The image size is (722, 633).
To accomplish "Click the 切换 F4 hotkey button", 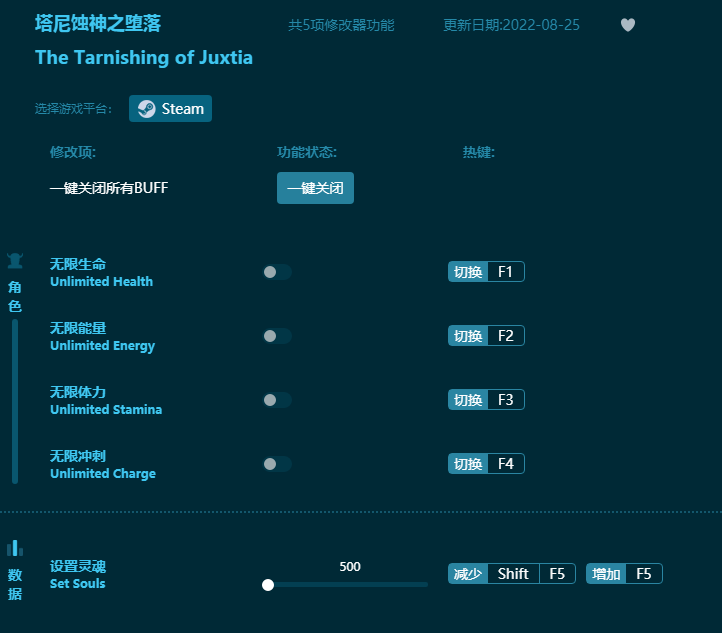I will (x=486, y=464).
